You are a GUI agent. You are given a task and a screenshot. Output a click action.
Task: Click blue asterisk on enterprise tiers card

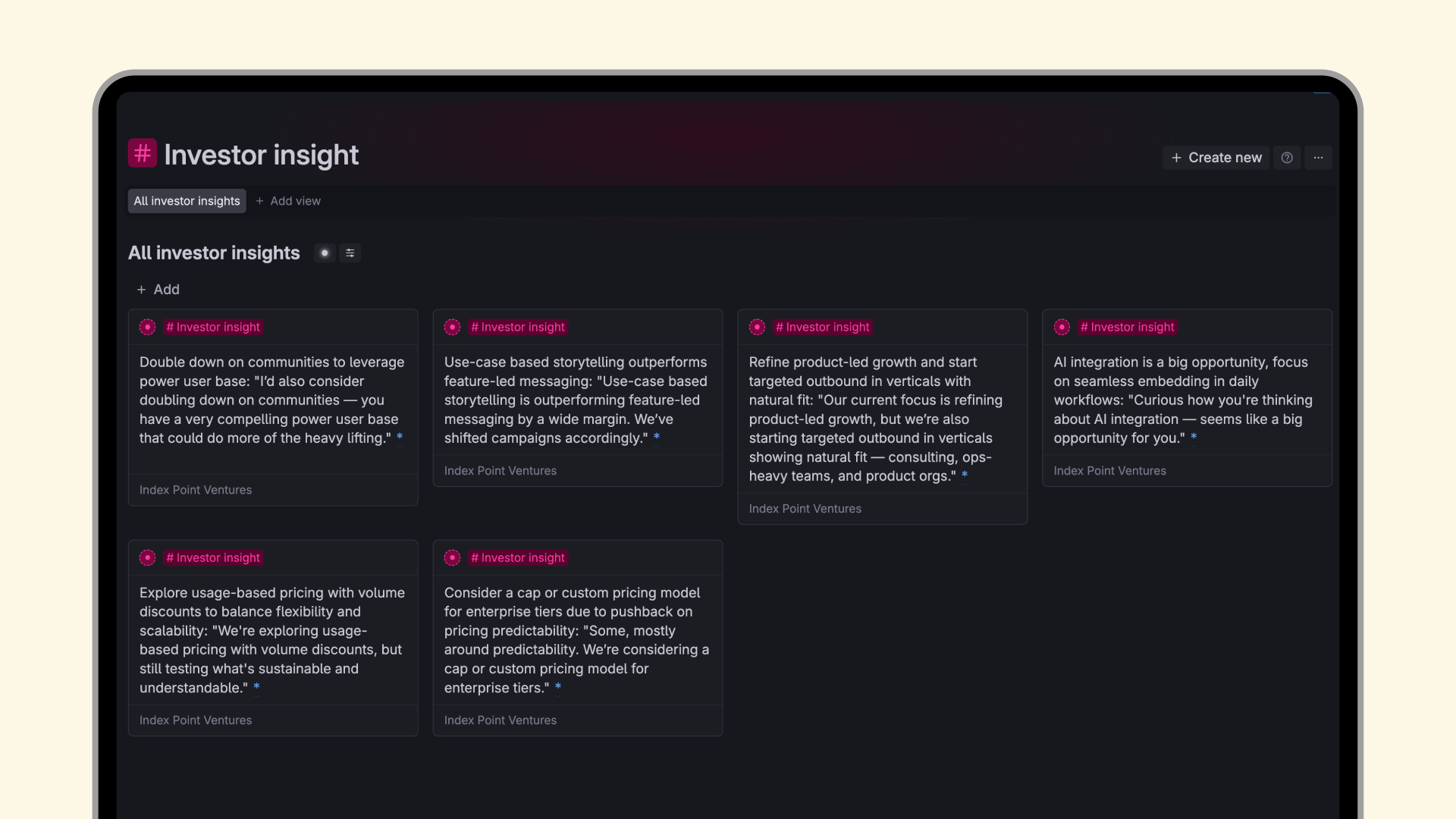click(x=558, y=687)
